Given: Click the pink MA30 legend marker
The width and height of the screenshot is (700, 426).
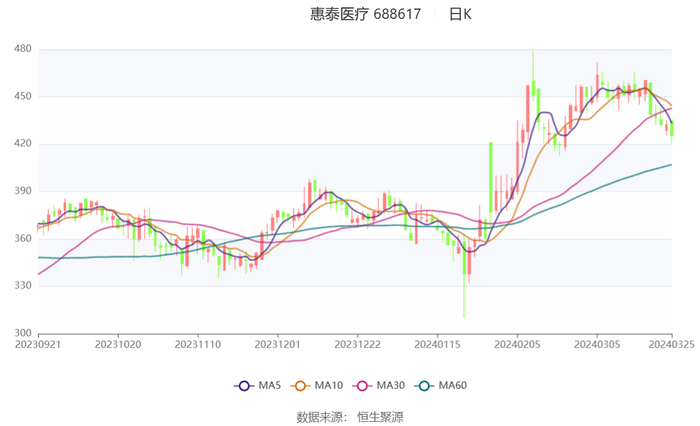Looking at the screenshot, I should tap(364, 386).
